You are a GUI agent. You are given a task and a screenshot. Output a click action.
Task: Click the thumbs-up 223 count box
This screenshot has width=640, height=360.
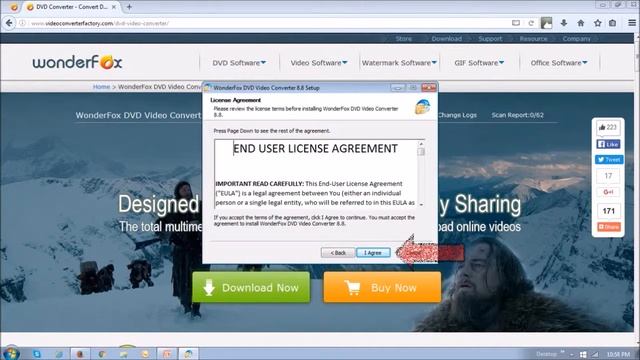click(608, 127)
